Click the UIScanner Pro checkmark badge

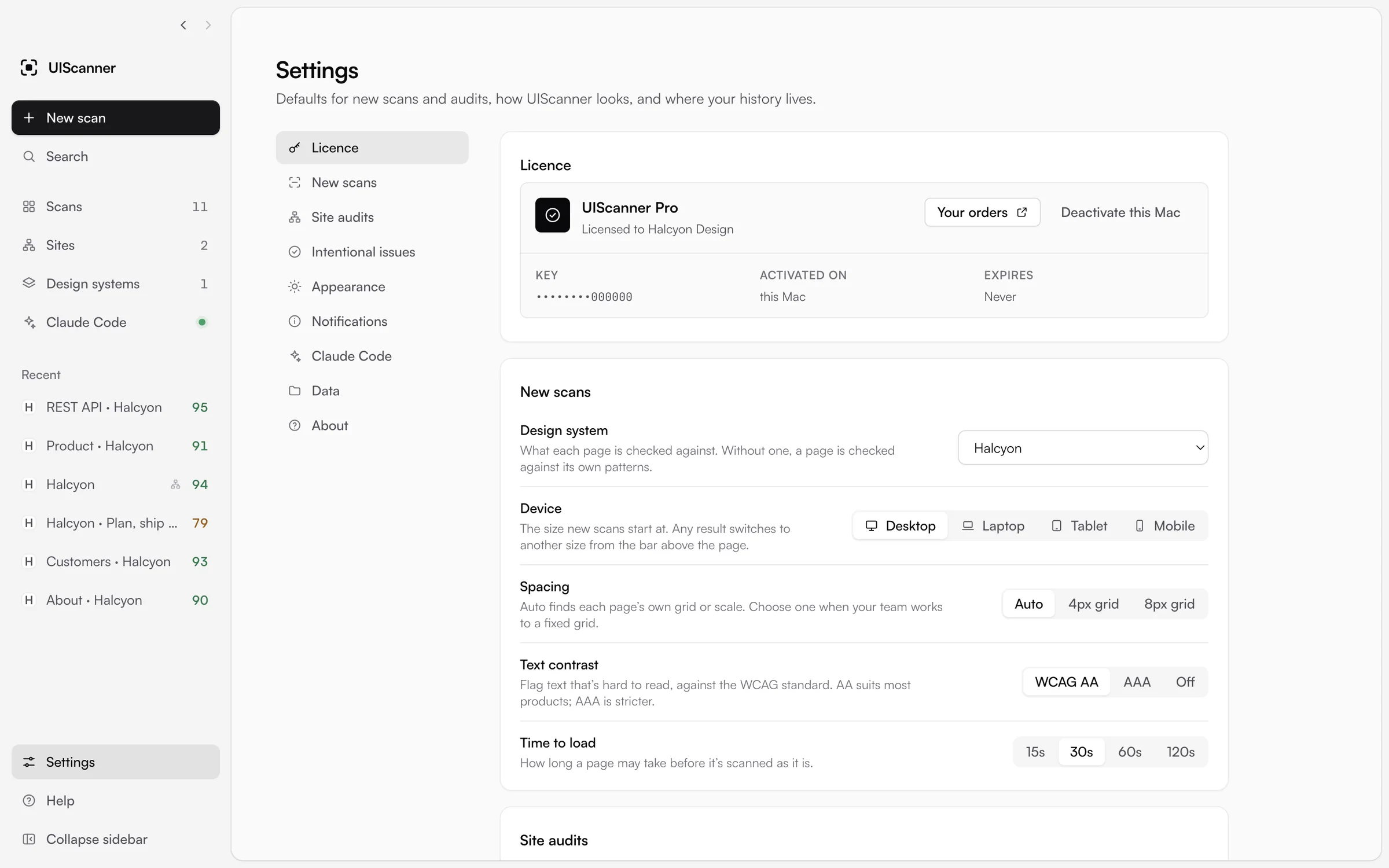(553, 215)
